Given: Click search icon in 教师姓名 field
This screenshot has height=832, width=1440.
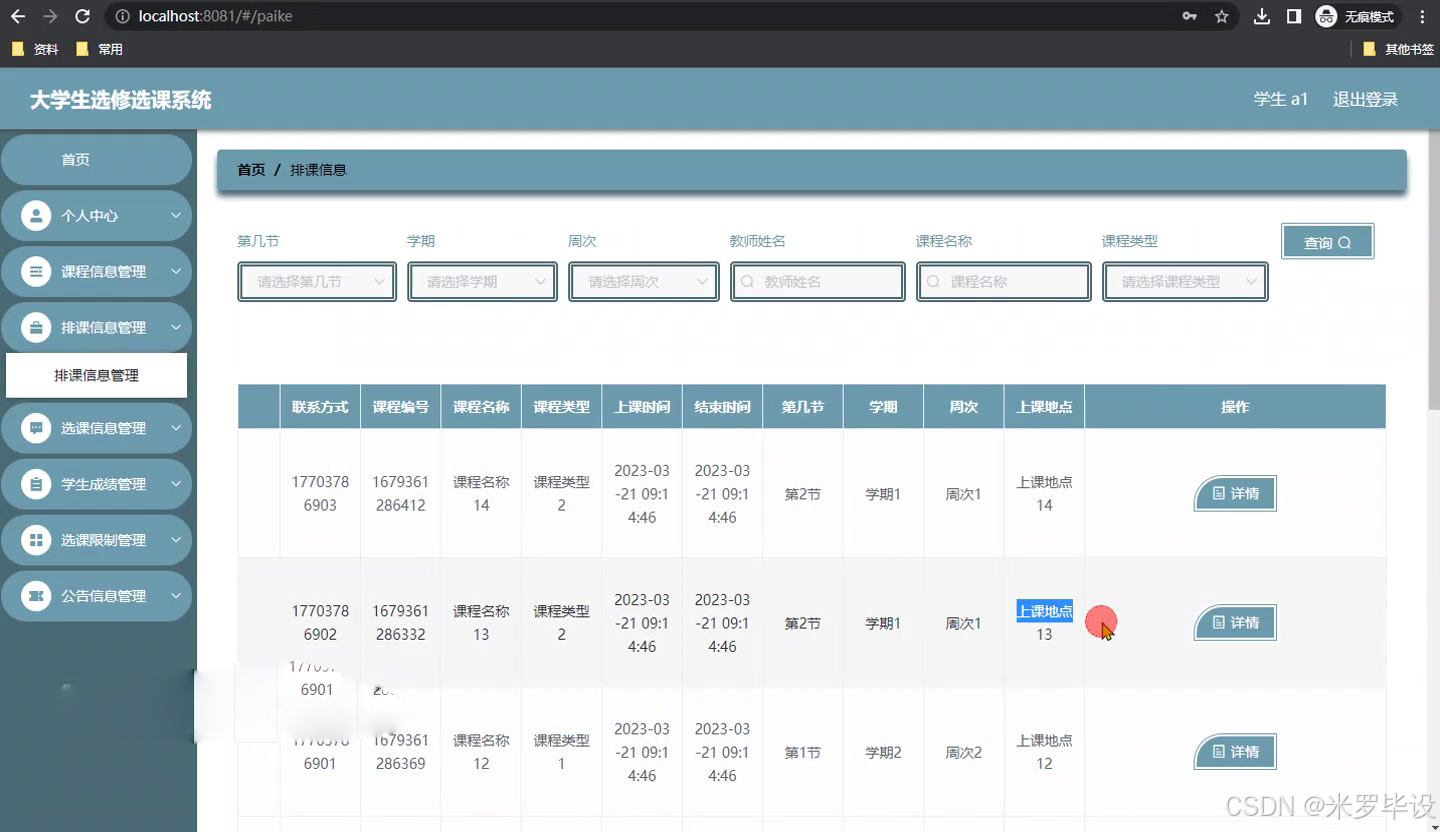Looking at the screenshot, I should 747,282.
